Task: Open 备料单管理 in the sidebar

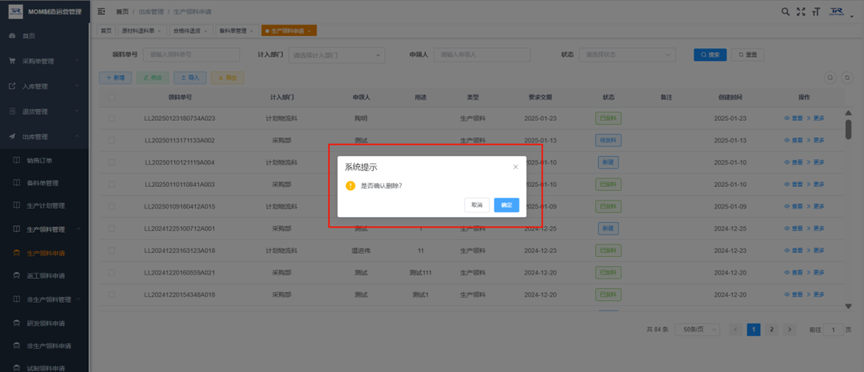Action: tap(42, 183)
